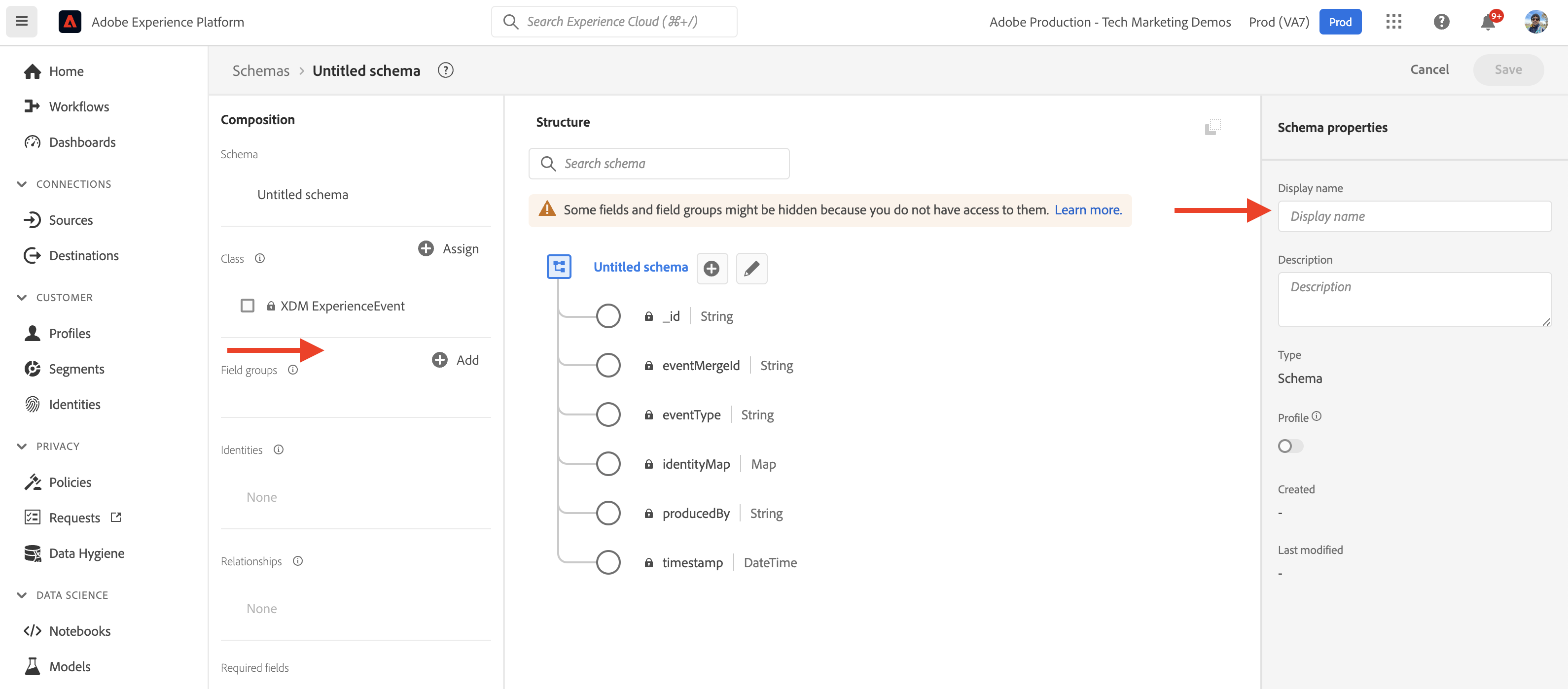Collapse the CUSTOMER section chevron
Screen dimensions: 1568x689
point(22,298)
